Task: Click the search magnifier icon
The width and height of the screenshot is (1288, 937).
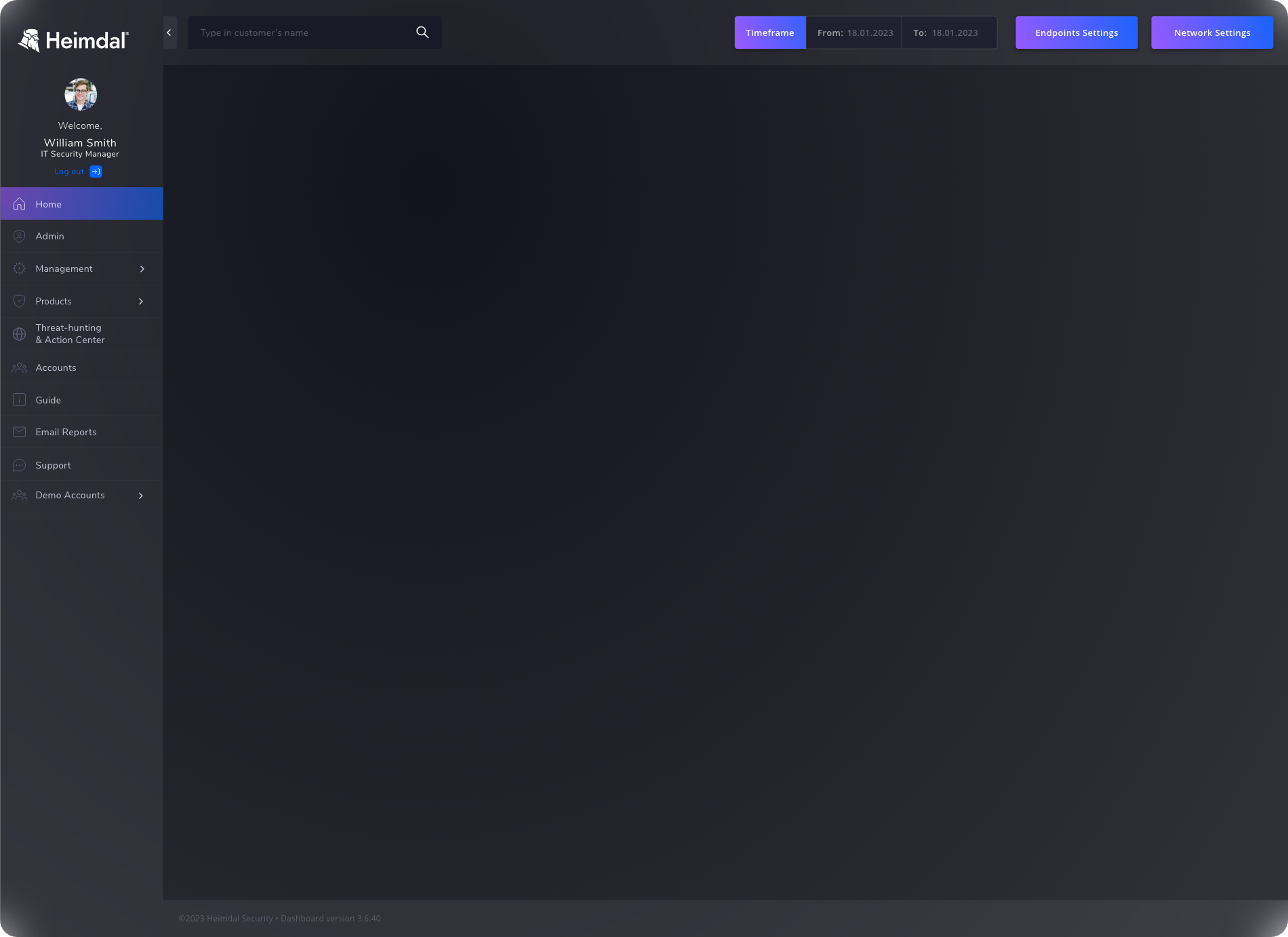Action: click(x=422, y=33)
